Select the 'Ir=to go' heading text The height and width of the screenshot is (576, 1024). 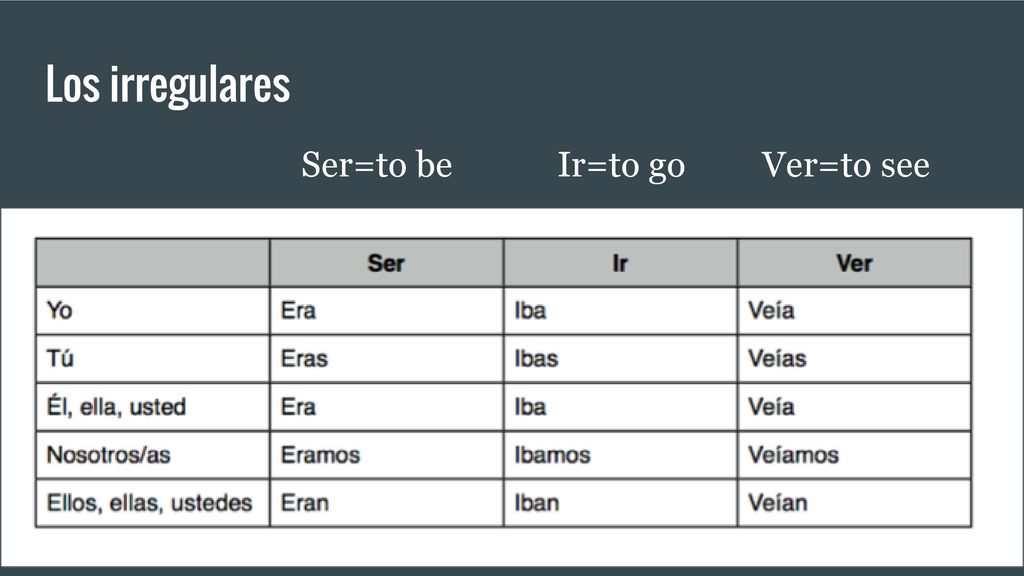[x=621, y=165]
